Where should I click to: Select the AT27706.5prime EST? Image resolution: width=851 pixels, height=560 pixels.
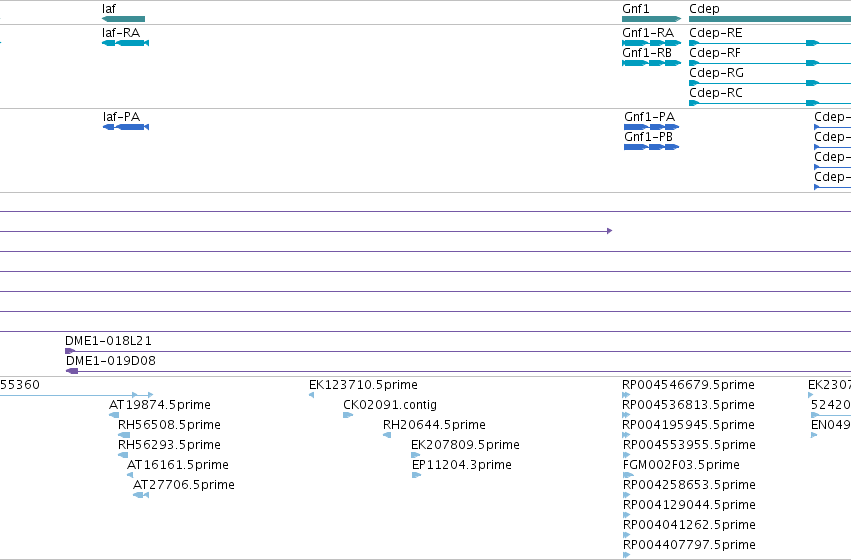(141, 495)
